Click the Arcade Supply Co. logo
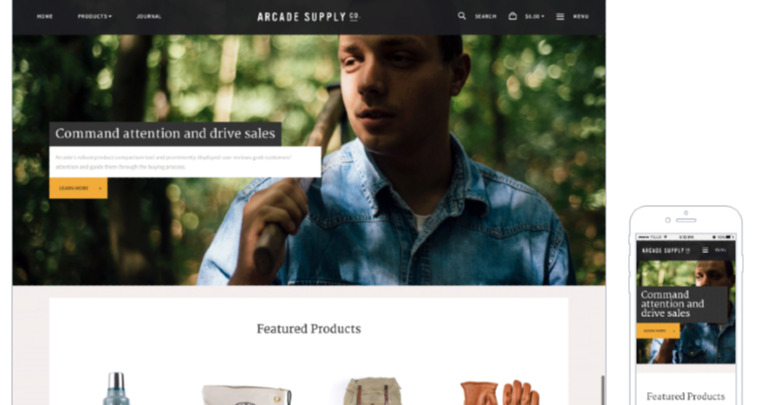This screenshot has height=405, width=761. point(308,17)
